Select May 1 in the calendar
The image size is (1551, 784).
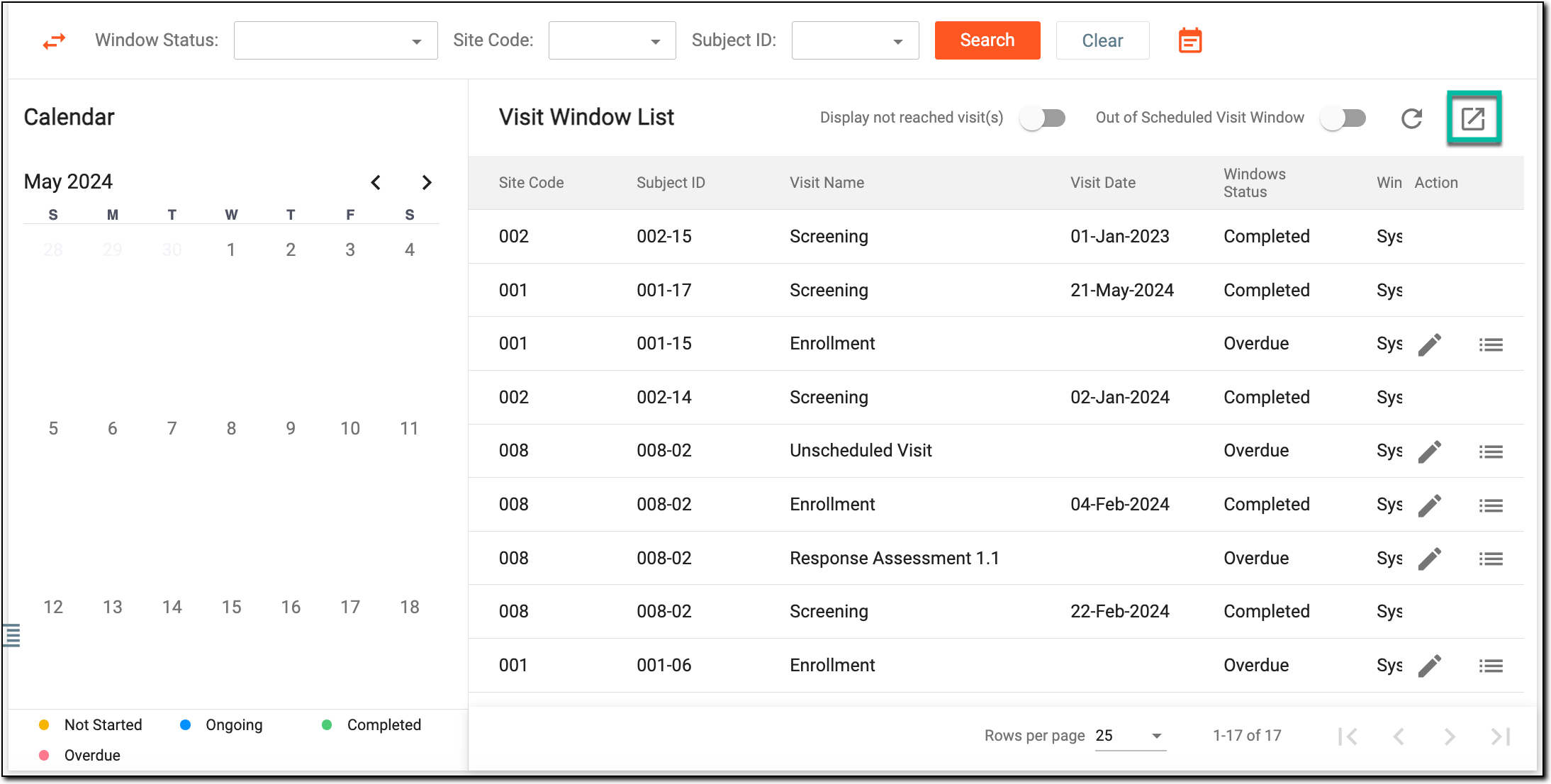click(231, 250)
